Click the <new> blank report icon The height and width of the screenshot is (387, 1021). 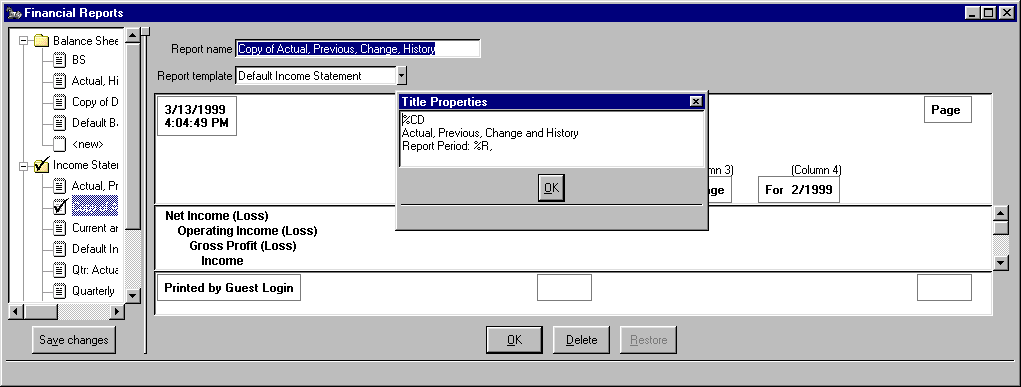point(60,143)
